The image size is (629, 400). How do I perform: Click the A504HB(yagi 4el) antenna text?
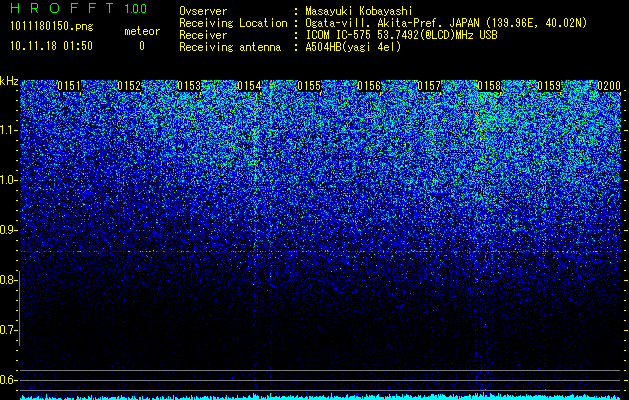click(353, 47)
